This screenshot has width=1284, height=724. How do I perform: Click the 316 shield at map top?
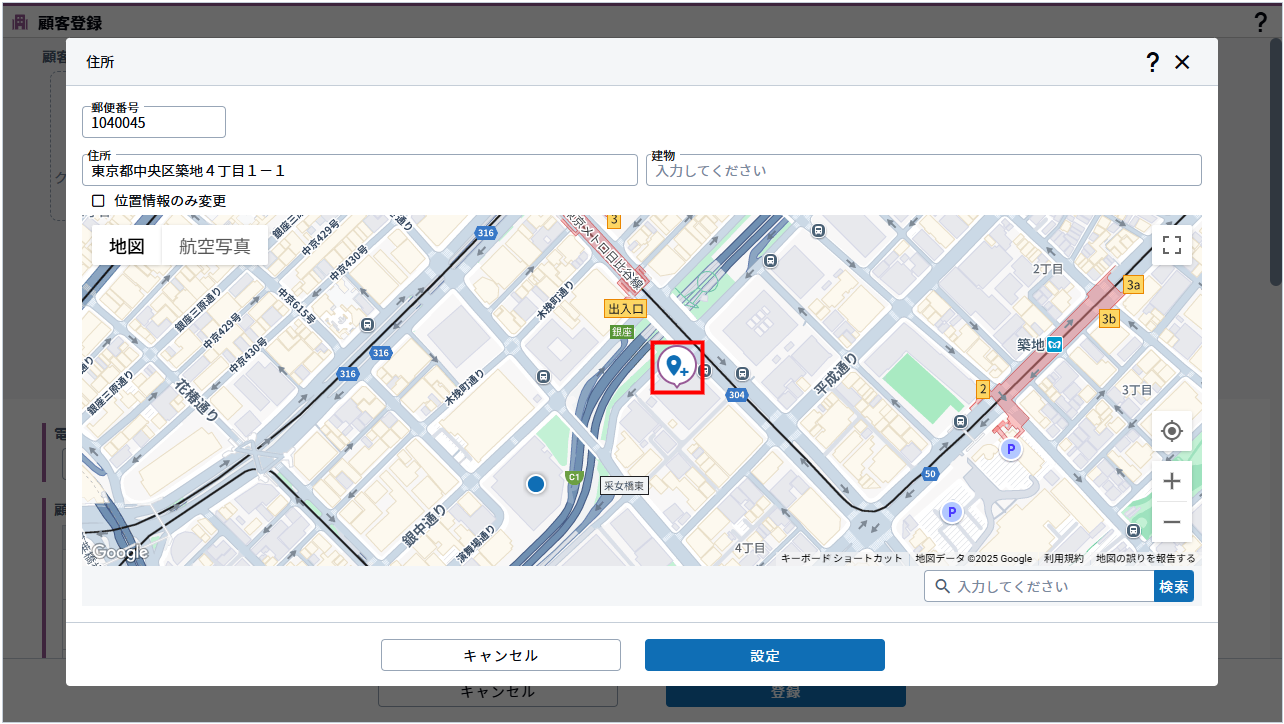coord(486,233)
